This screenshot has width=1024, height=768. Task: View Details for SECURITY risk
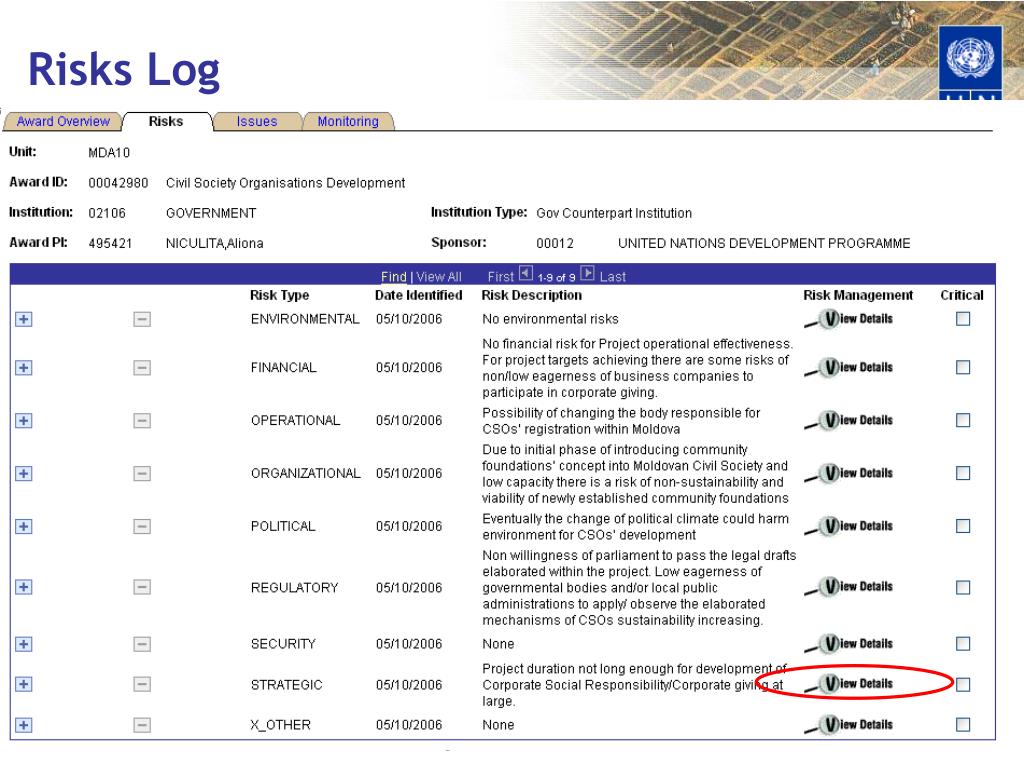pos(848,644)
